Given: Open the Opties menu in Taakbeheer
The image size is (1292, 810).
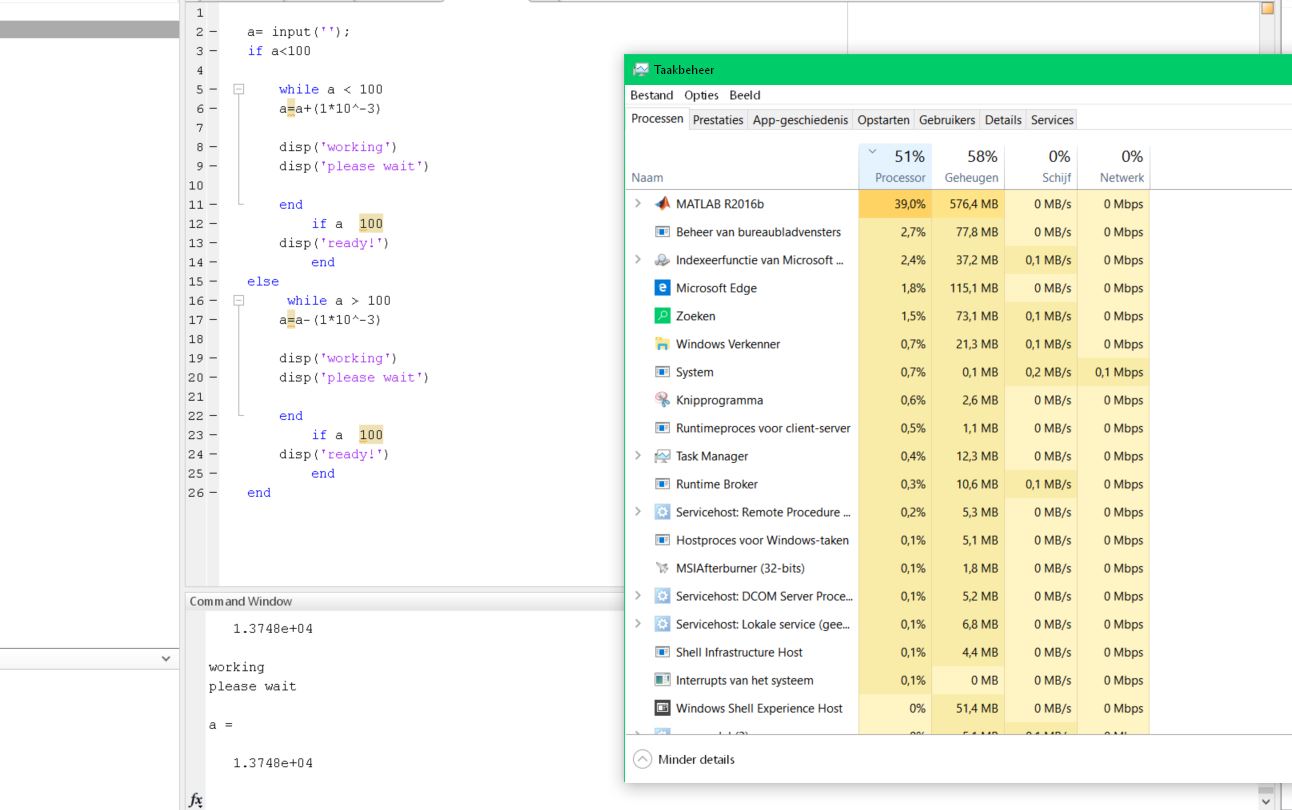Looking at the screenshot, I should pos(701,95).
